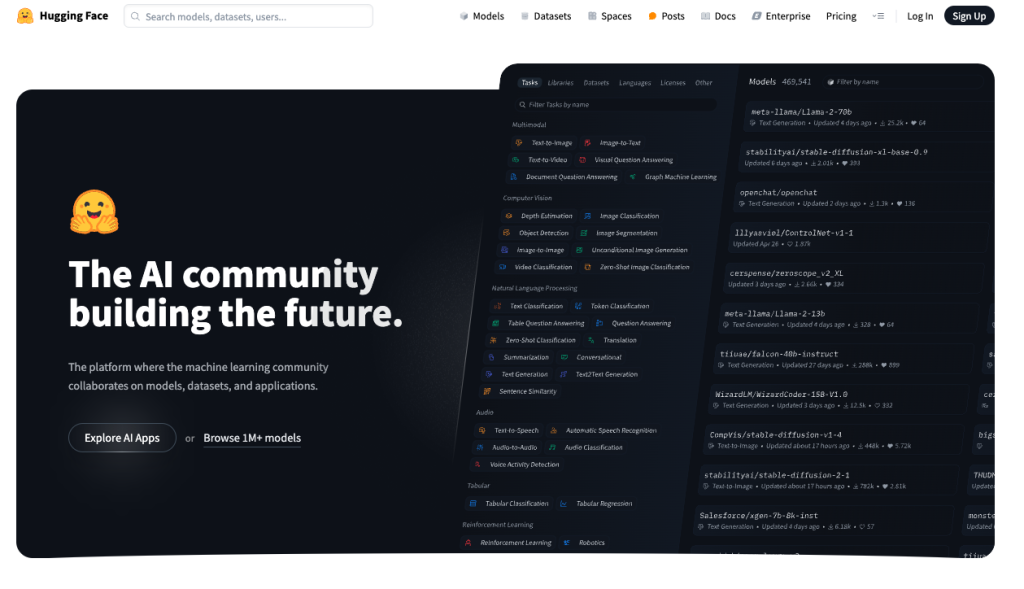
Task: Click the Salesforce/xgen-7b-8k-inst model entry
Action: tap(822, 520)
